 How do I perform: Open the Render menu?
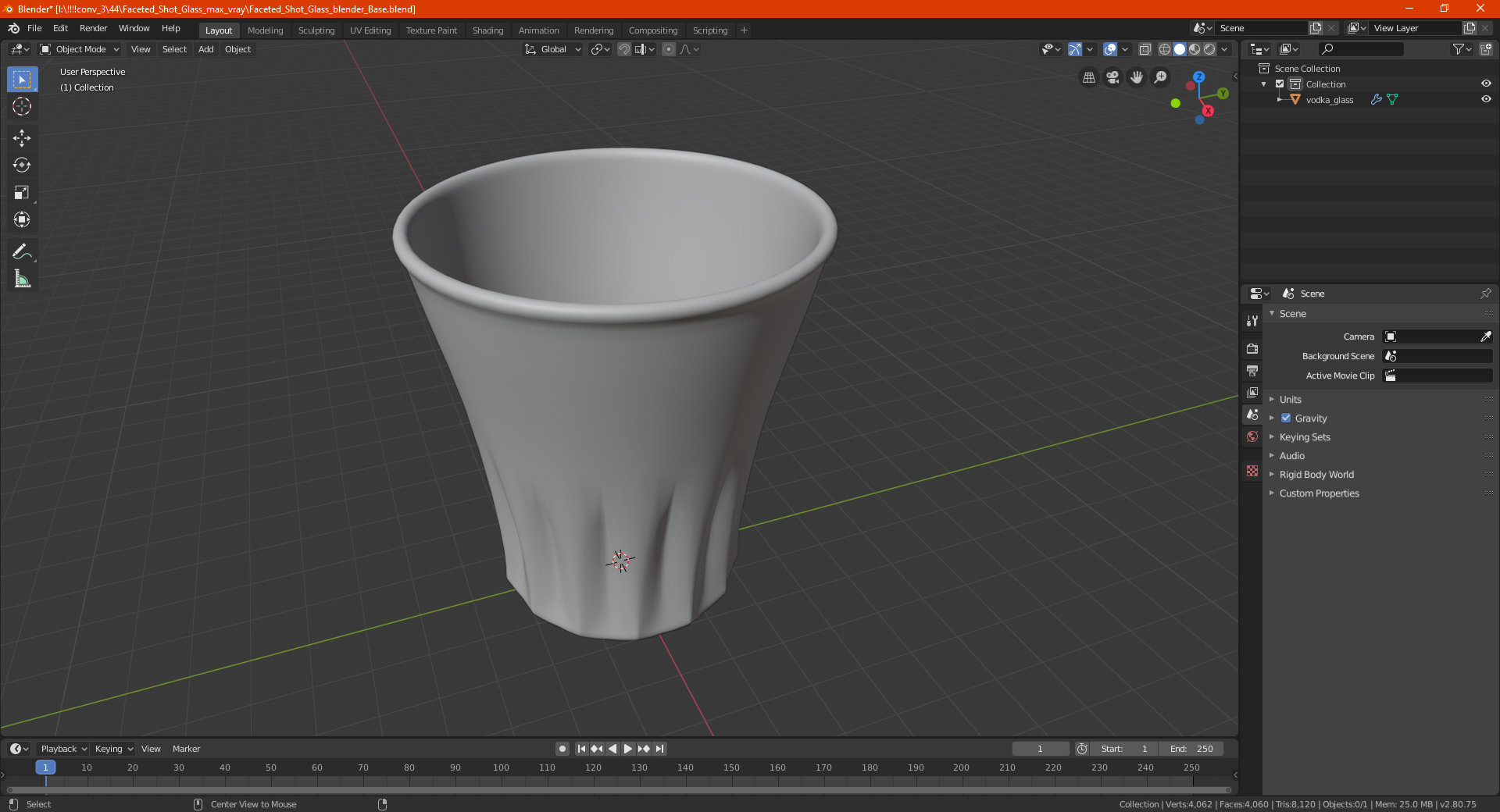coord(93,28)
